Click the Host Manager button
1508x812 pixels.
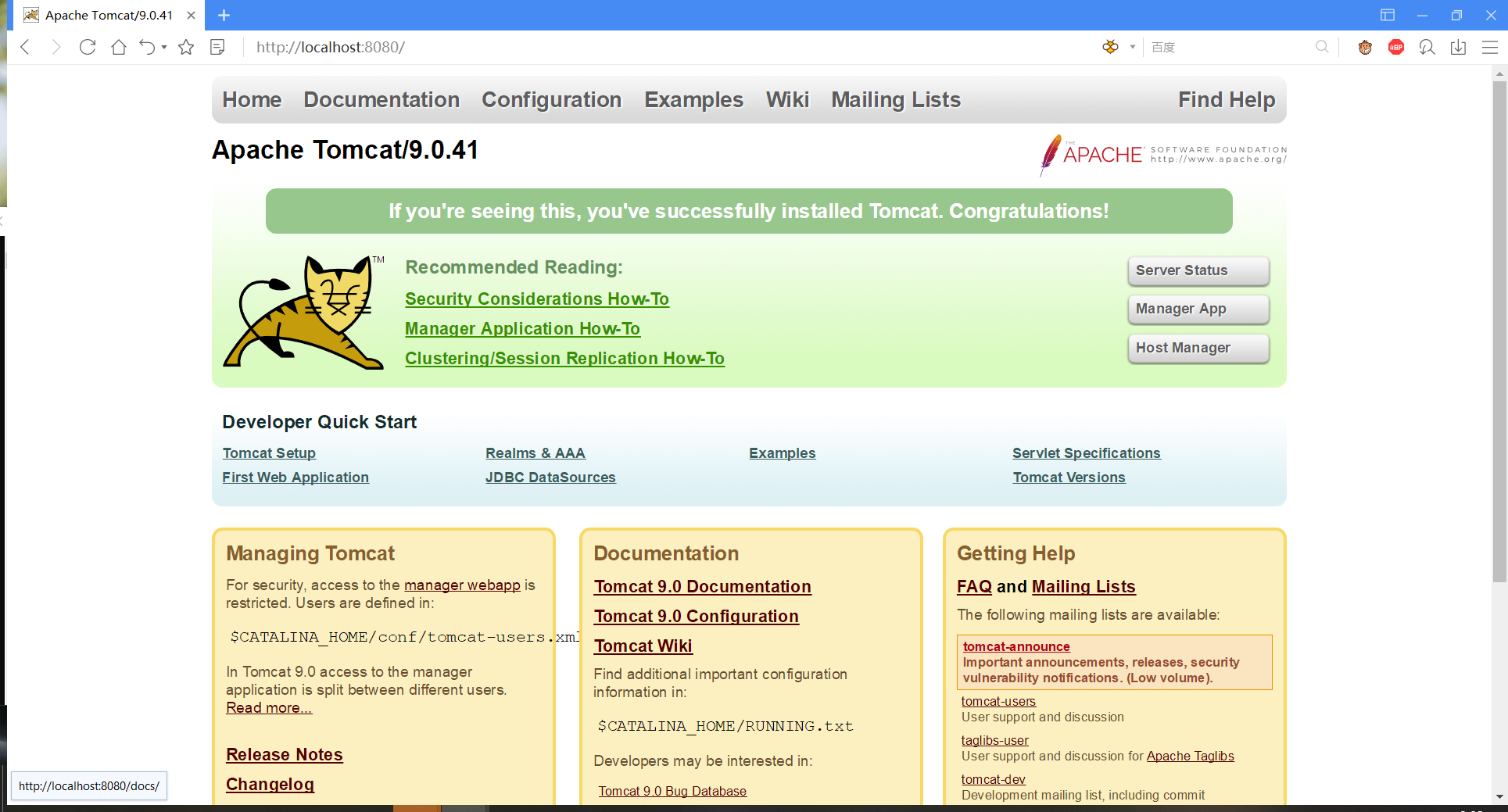1198,348
